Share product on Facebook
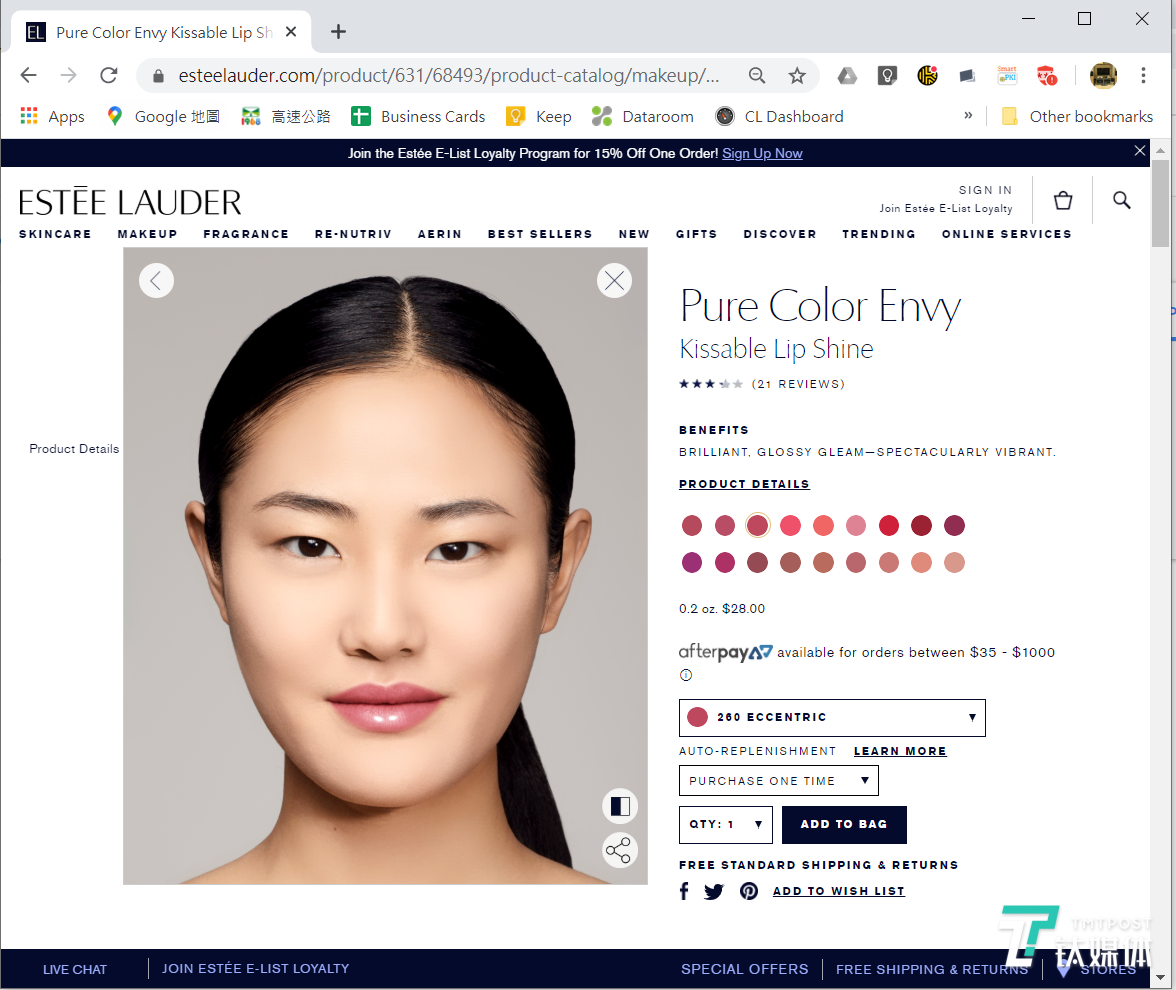This screenshot has height=990, width=1176. [684, 891]
